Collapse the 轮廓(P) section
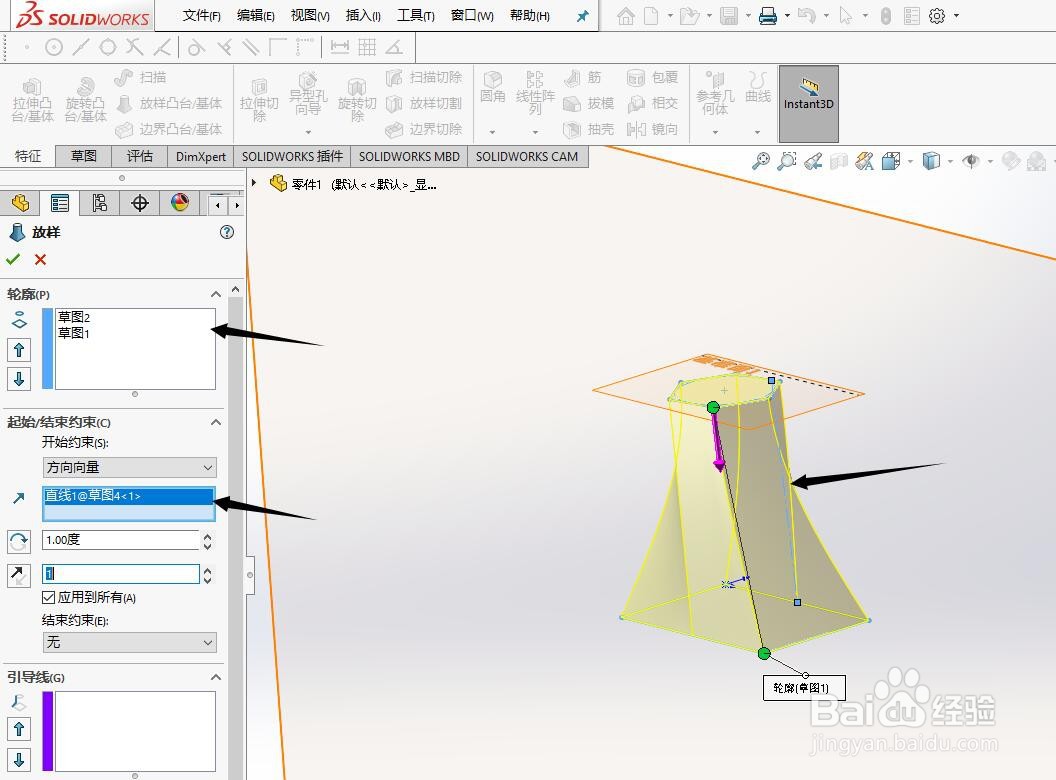 click(x=216, y=294)
